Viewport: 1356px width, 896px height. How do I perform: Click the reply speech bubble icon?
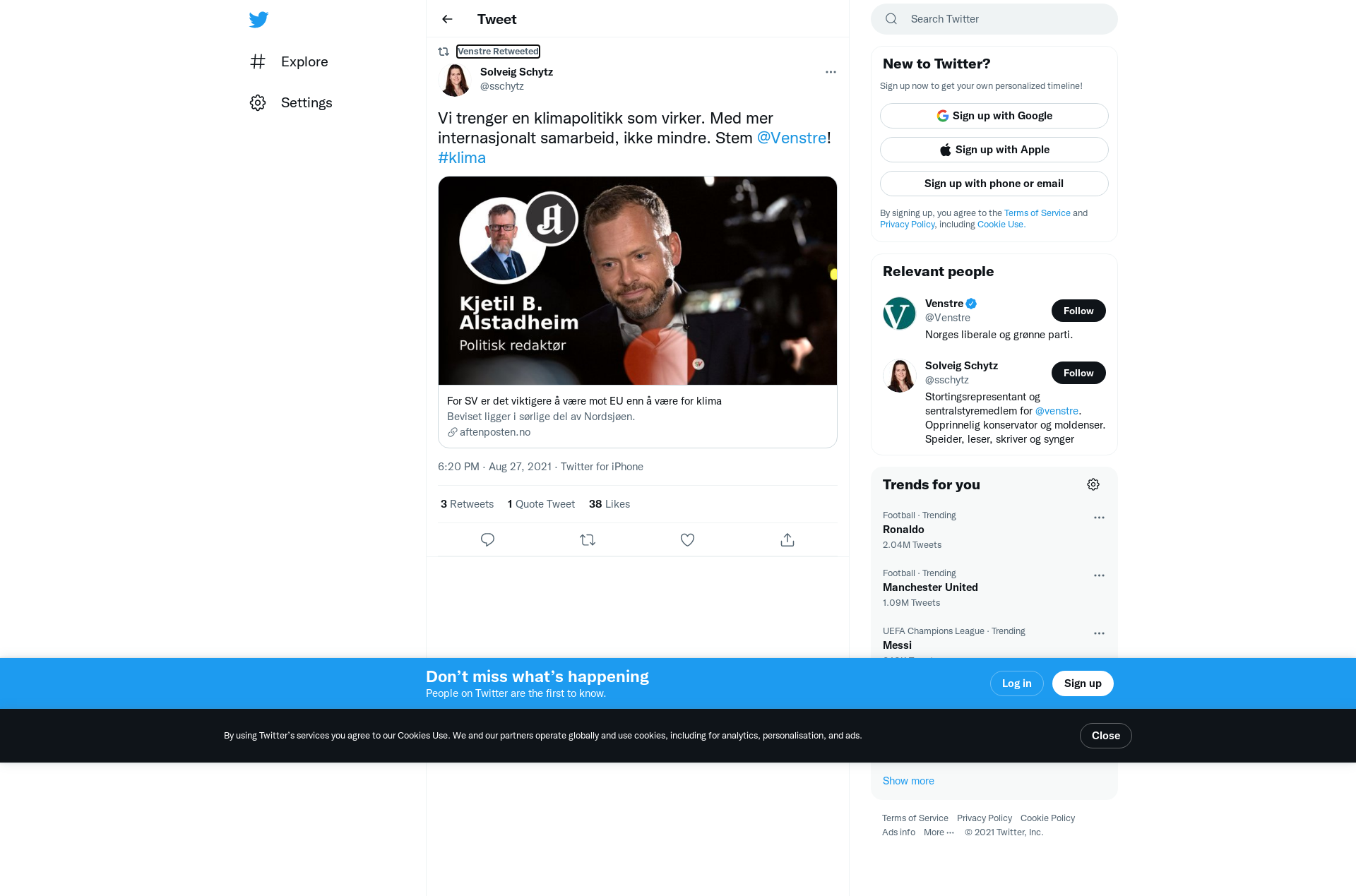tap(487, 540)
